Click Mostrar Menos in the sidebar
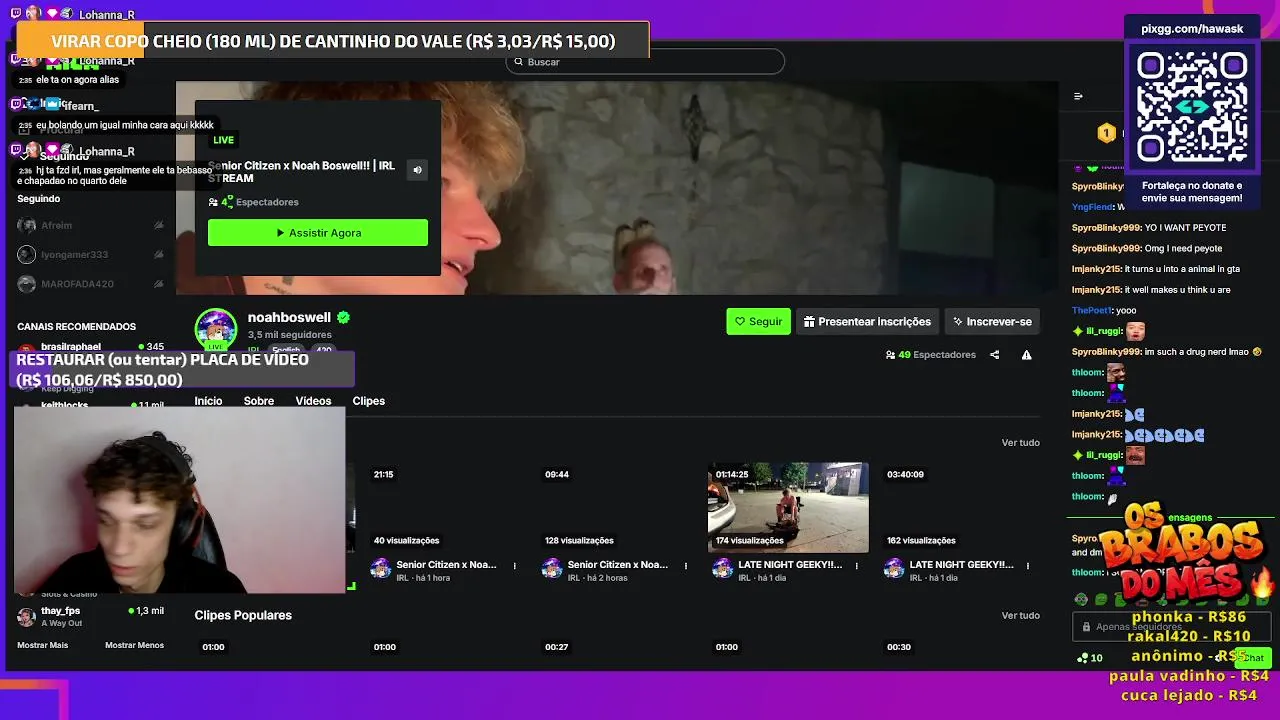The width and height of the screenshot is (1280, 720). 134,645
